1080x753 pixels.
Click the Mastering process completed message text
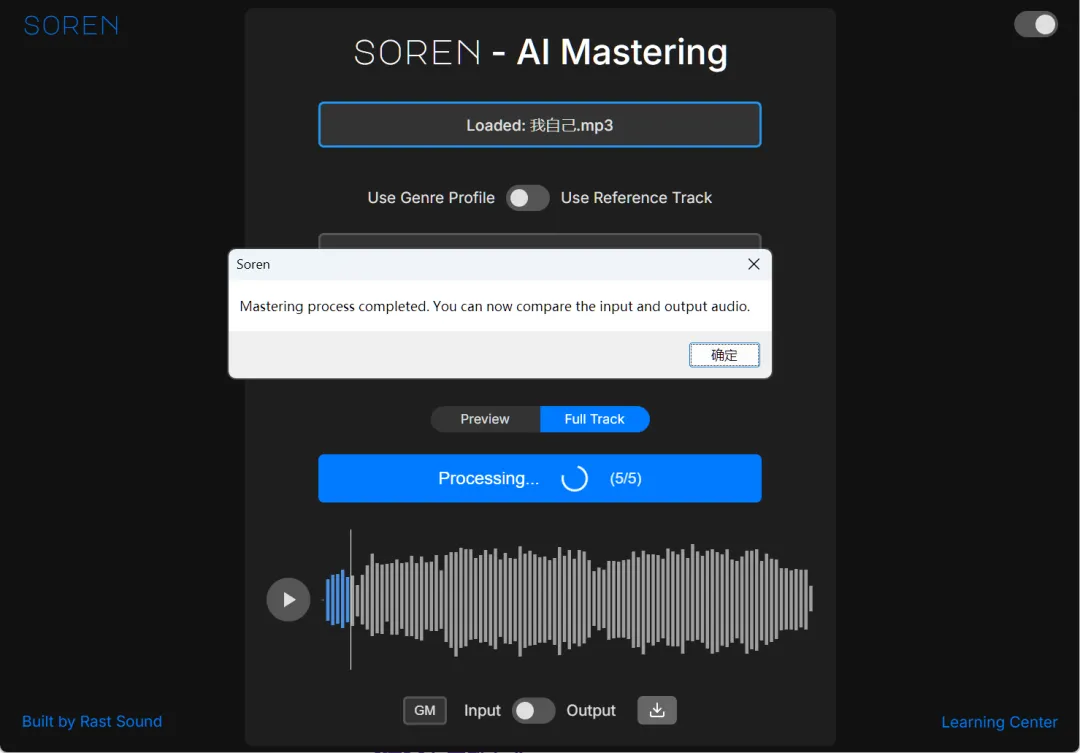click(x=495, y=306)
